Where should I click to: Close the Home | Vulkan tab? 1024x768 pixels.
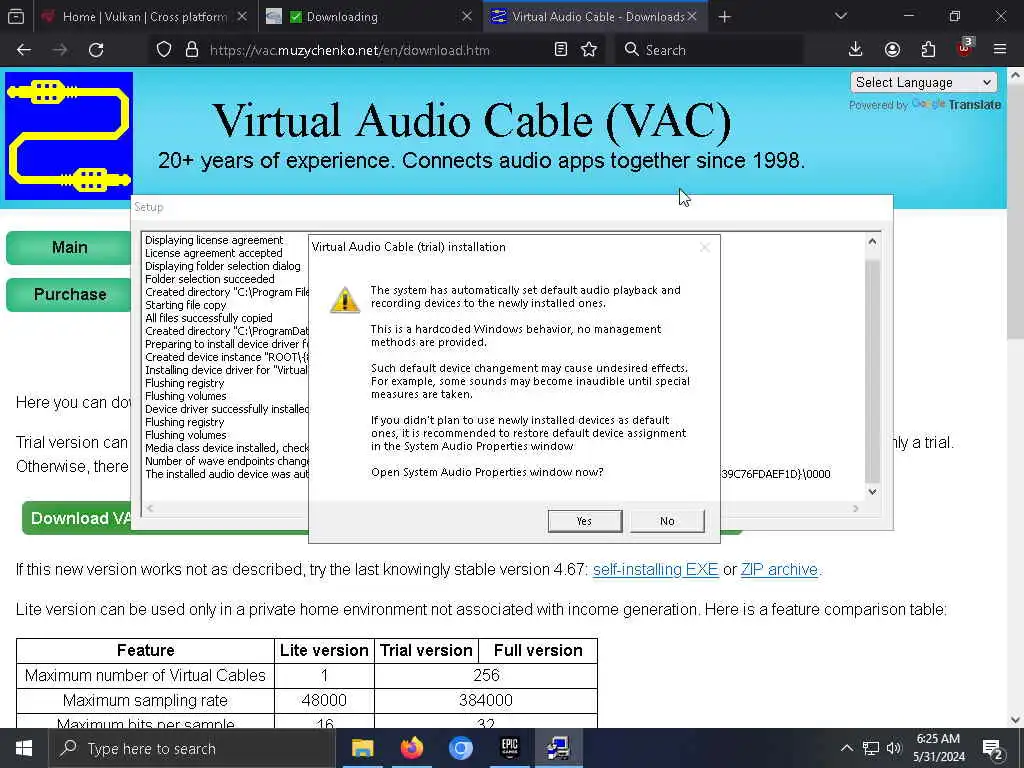click(242, 16)
